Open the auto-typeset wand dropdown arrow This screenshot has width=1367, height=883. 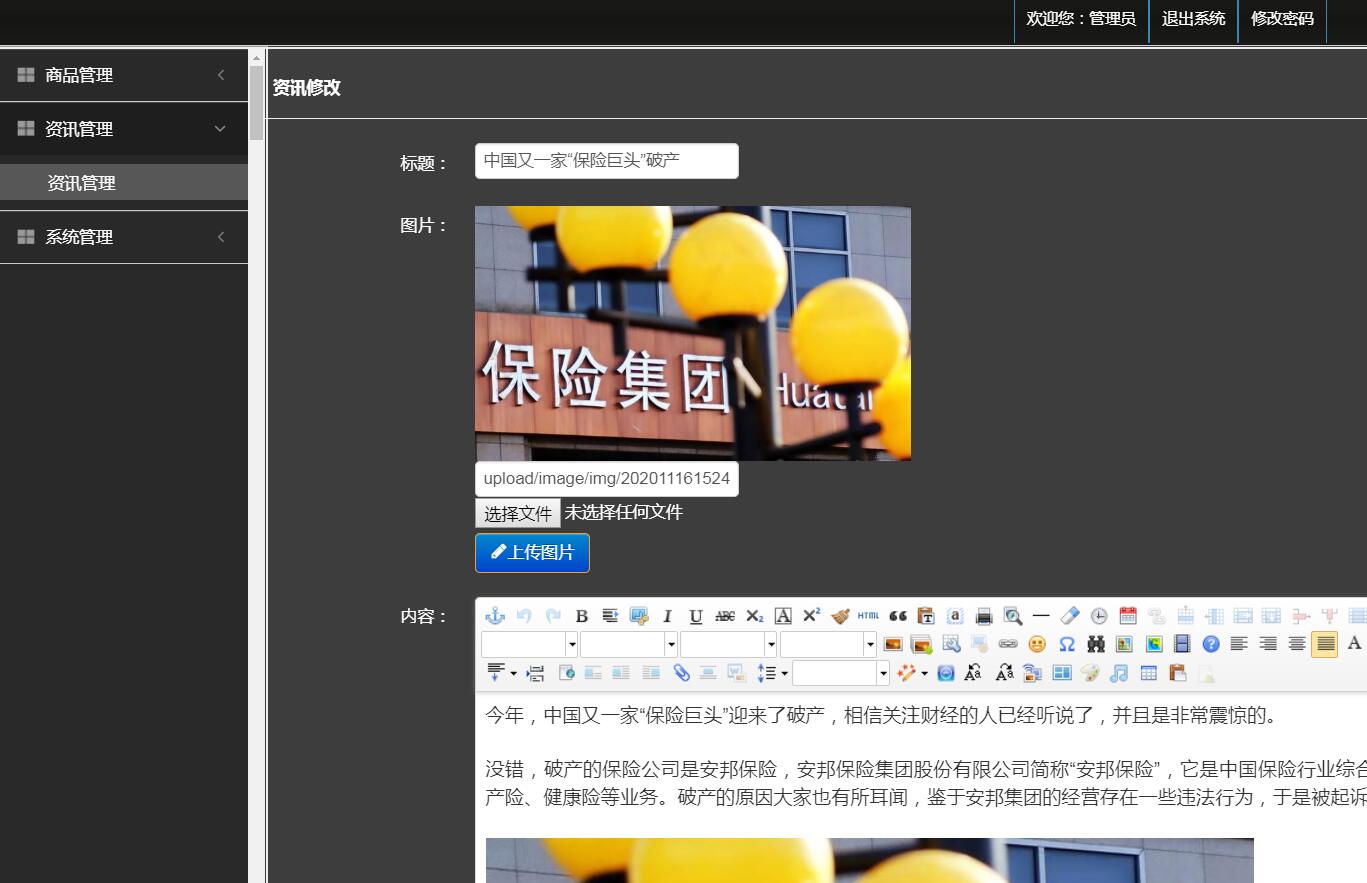(x=924, y=673)
